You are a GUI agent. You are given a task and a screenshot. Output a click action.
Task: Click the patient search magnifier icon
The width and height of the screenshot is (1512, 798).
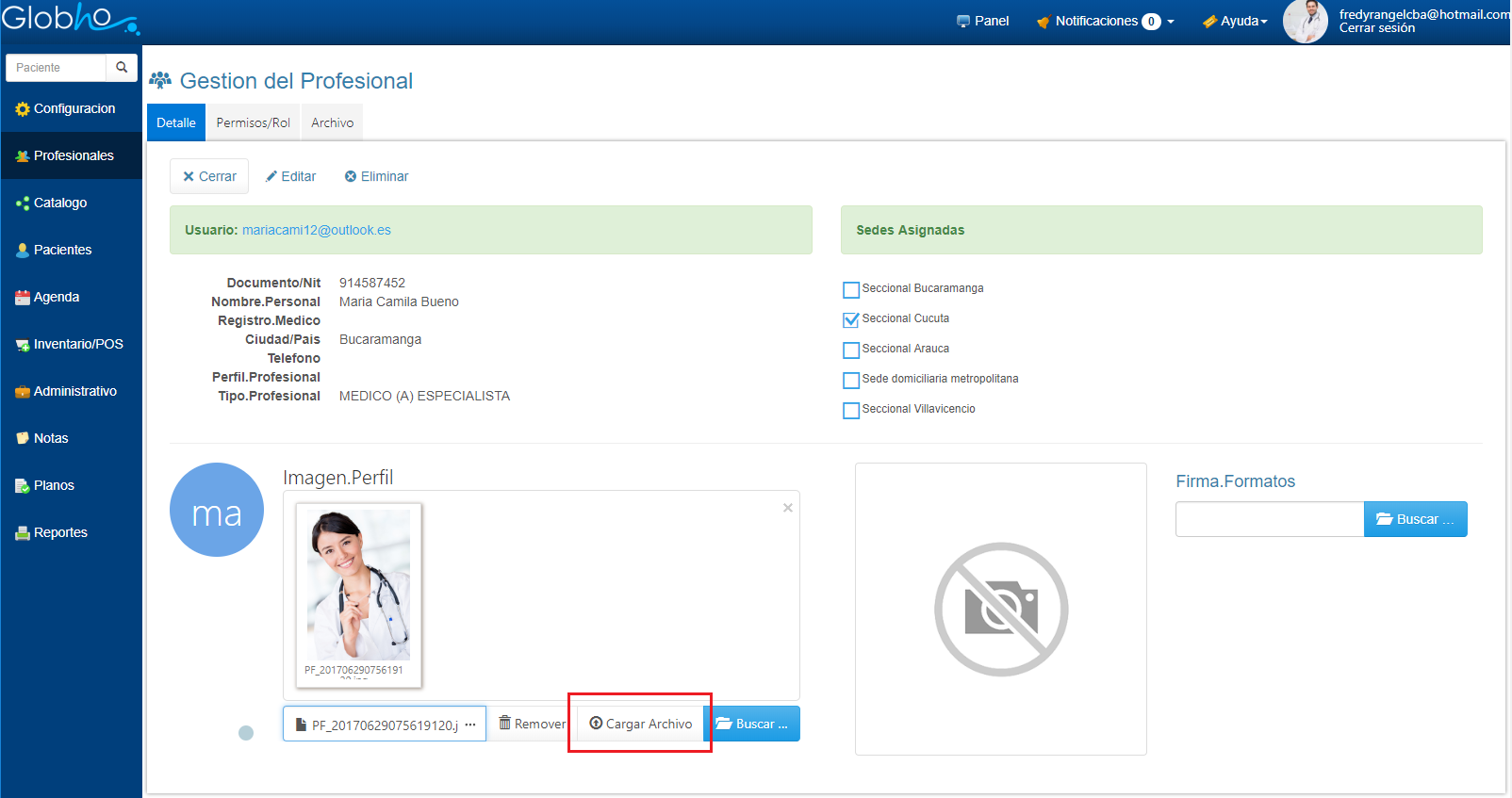point(122,68)
